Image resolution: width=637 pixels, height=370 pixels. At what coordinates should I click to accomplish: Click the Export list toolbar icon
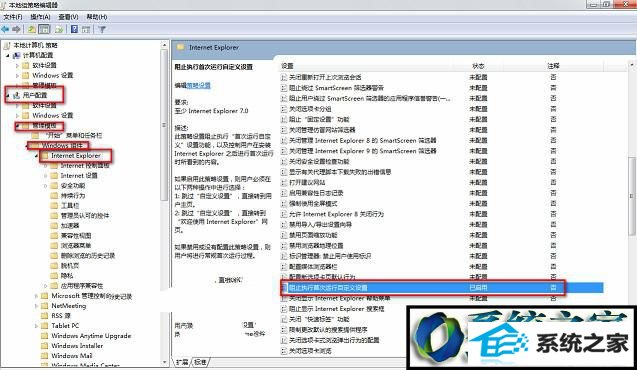tap(59, 29)
